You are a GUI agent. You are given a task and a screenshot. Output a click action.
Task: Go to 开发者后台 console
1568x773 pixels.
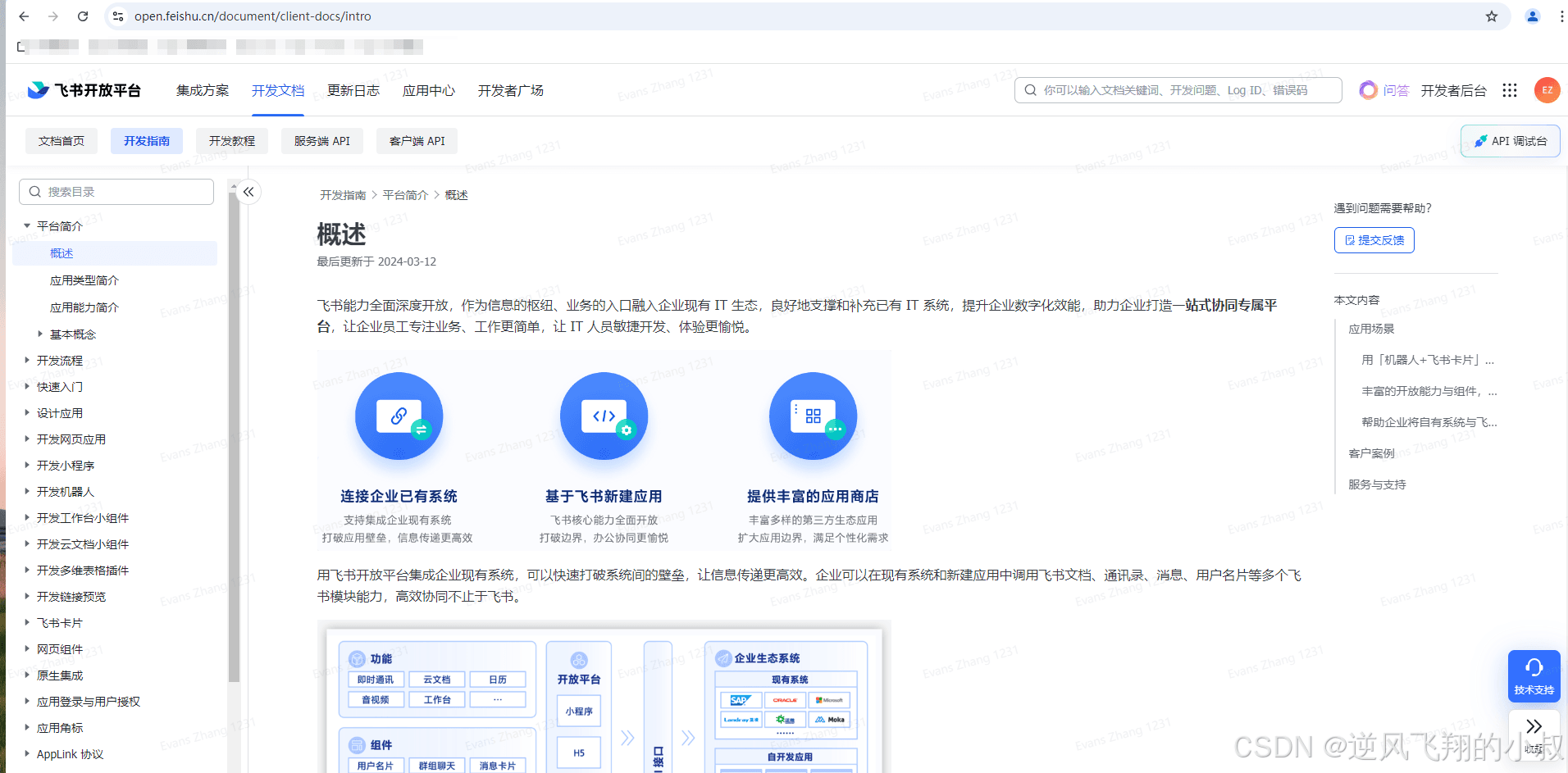pyautogui.click(x=1453, y=90)
